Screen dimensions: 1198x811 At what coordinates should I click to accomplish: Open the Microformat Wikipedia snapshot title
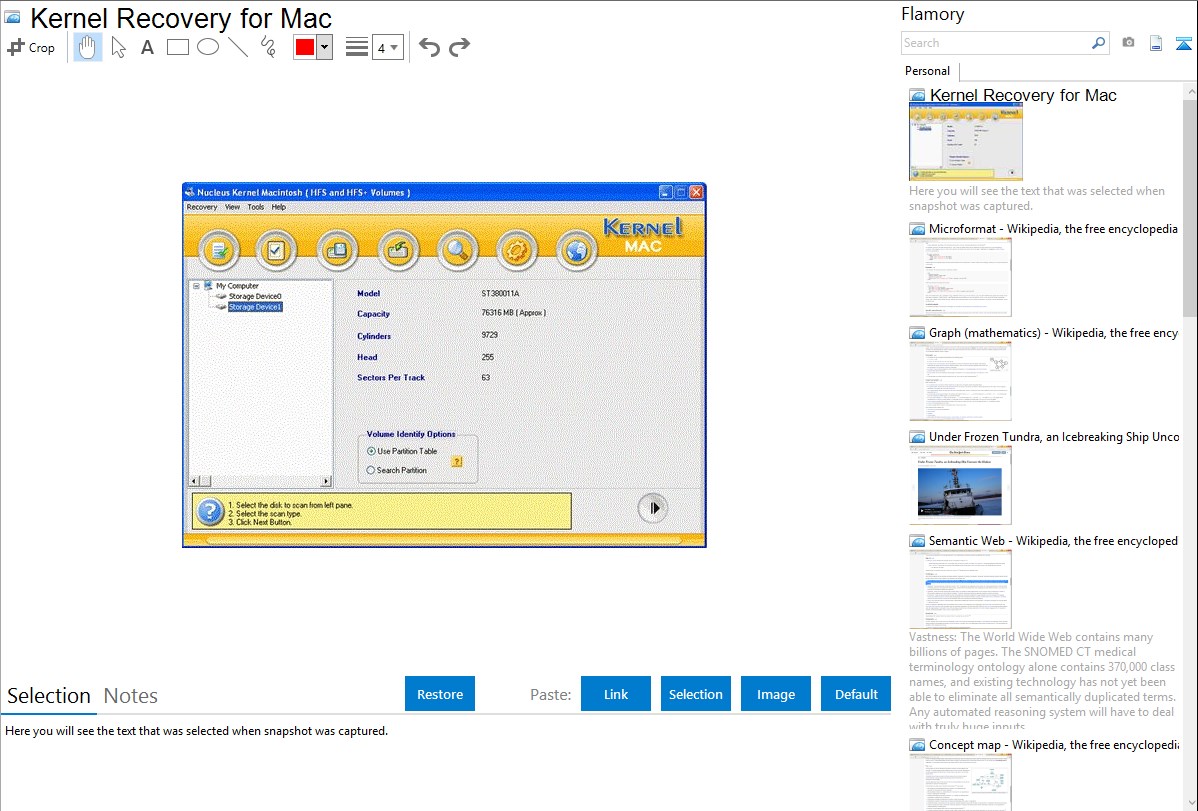click(x=1053, y=229)
